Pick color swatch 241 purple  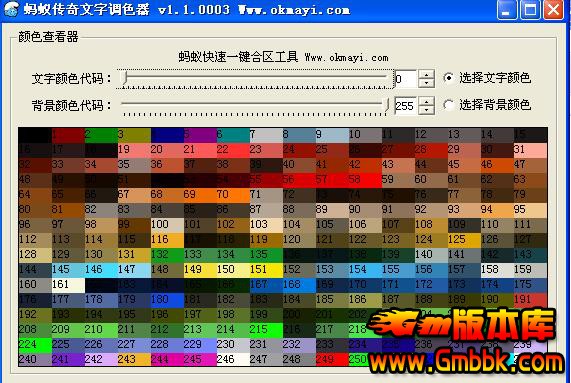click(x=68, y=359)
